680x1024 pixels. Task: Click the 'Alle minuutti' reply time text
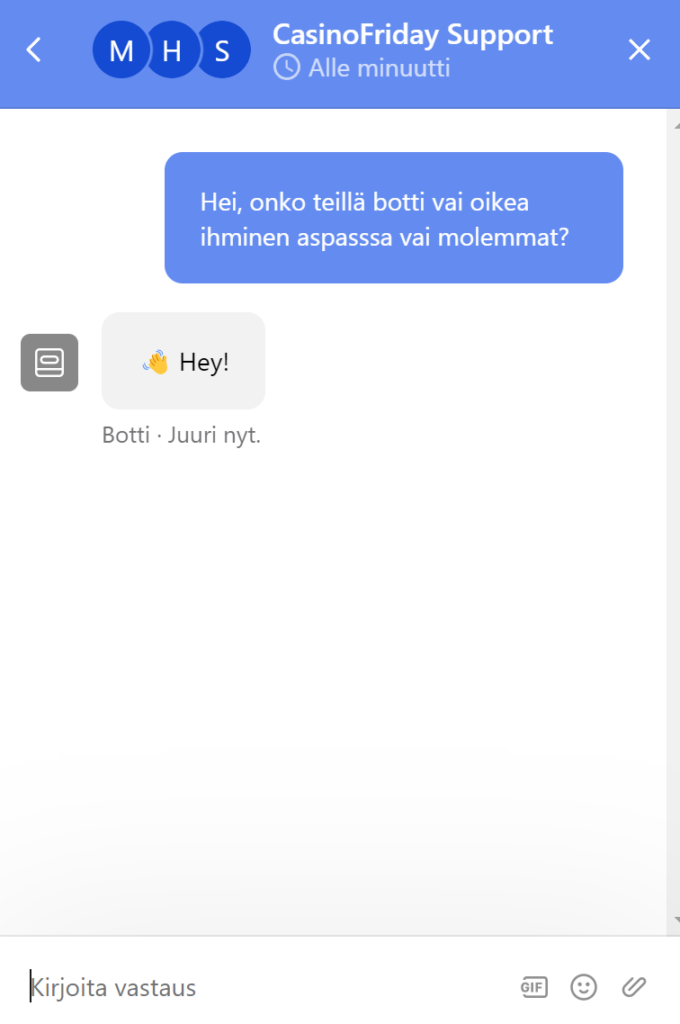[379, 68]
